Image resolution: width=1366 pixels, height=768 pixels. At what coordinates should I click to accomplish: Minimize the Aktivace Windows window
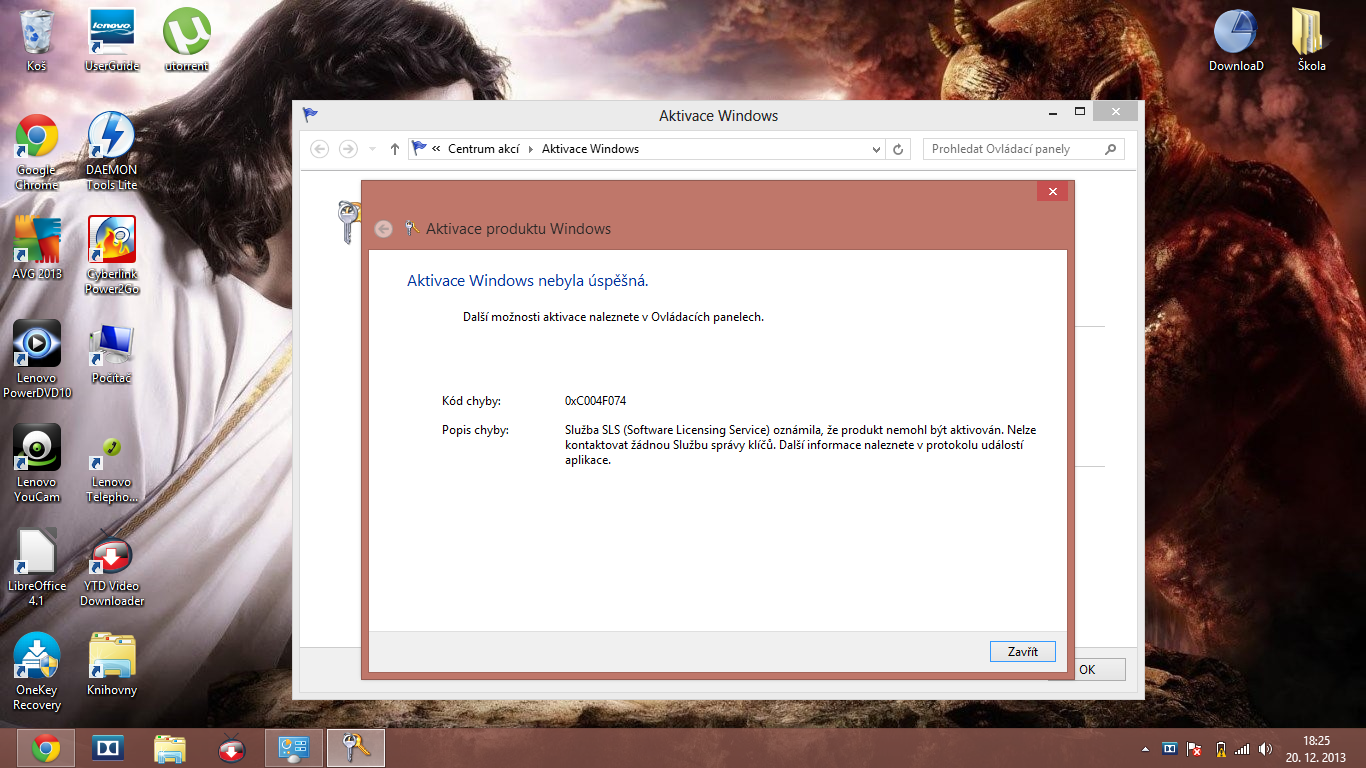1051,111
